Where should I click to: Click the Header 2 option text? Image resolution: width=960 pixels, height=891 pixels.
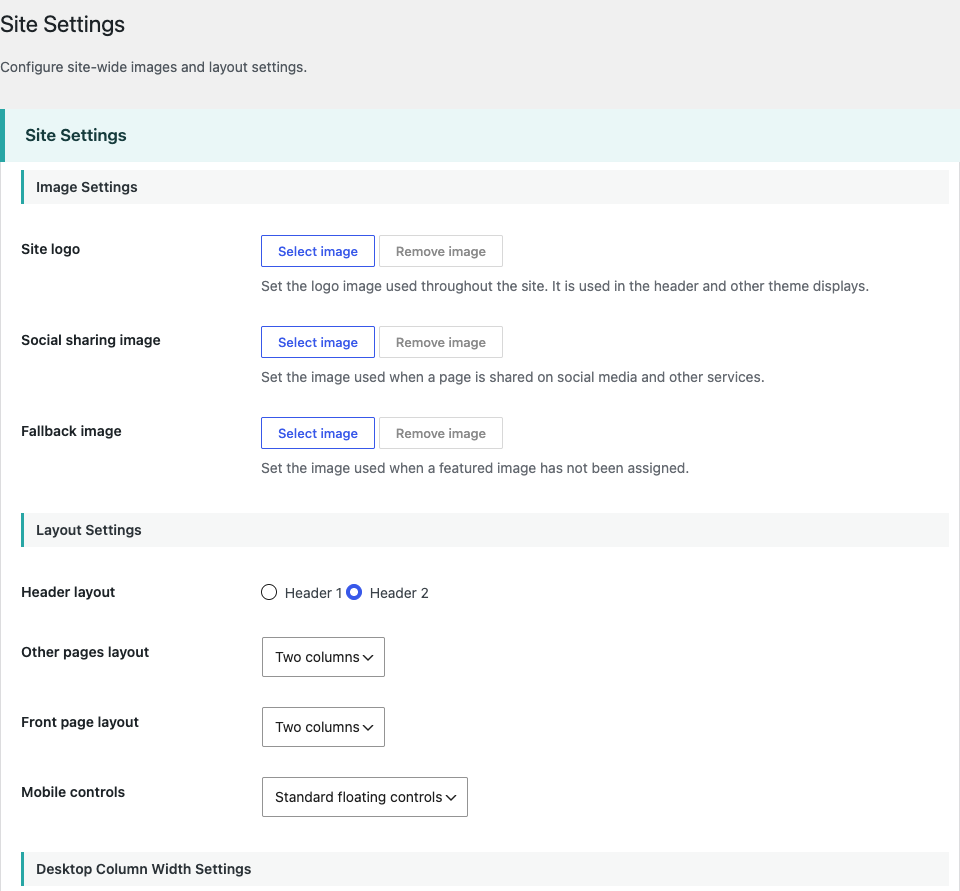point(399,593)
